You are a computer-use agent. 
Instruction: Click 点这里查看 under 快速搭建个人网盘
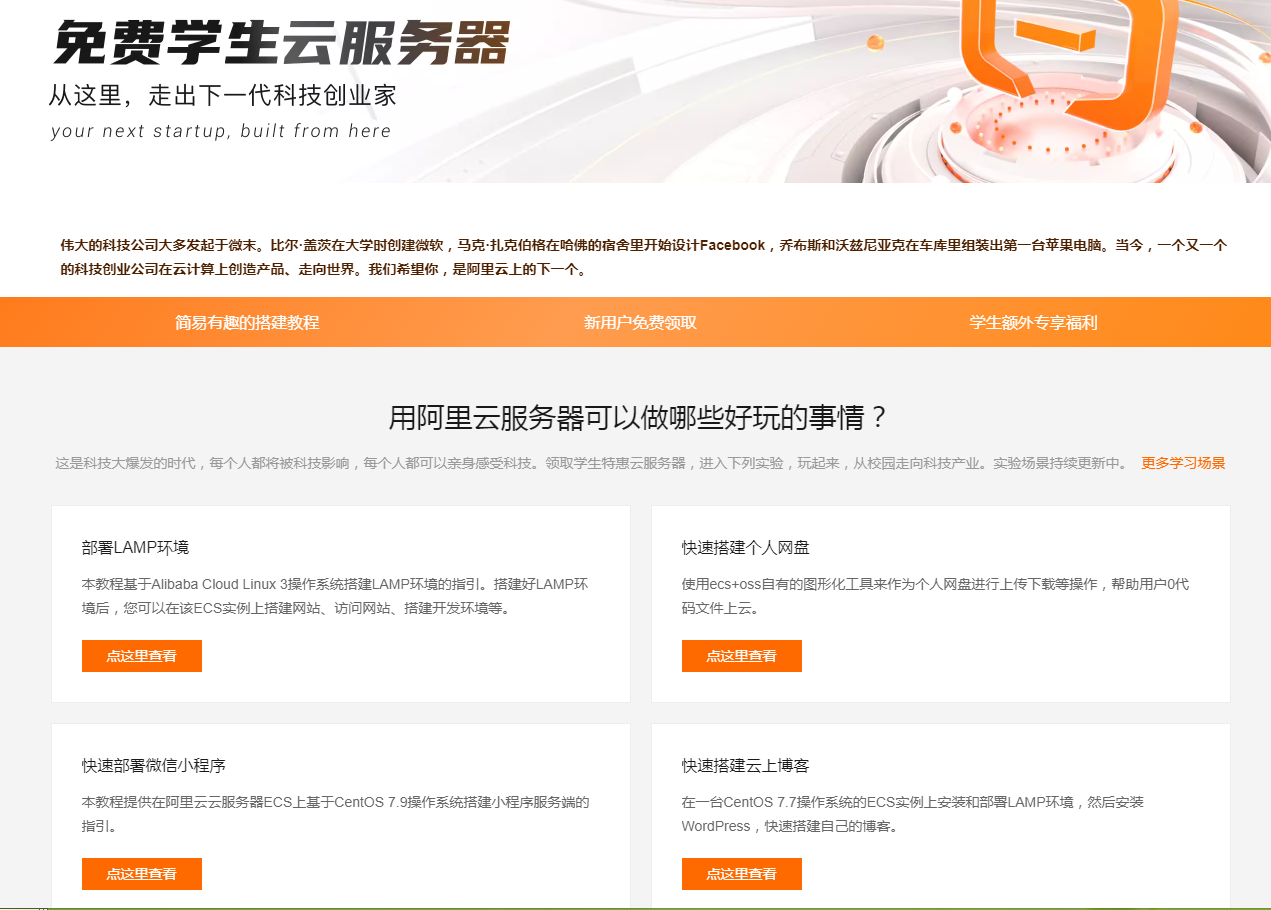pos(742,656)
